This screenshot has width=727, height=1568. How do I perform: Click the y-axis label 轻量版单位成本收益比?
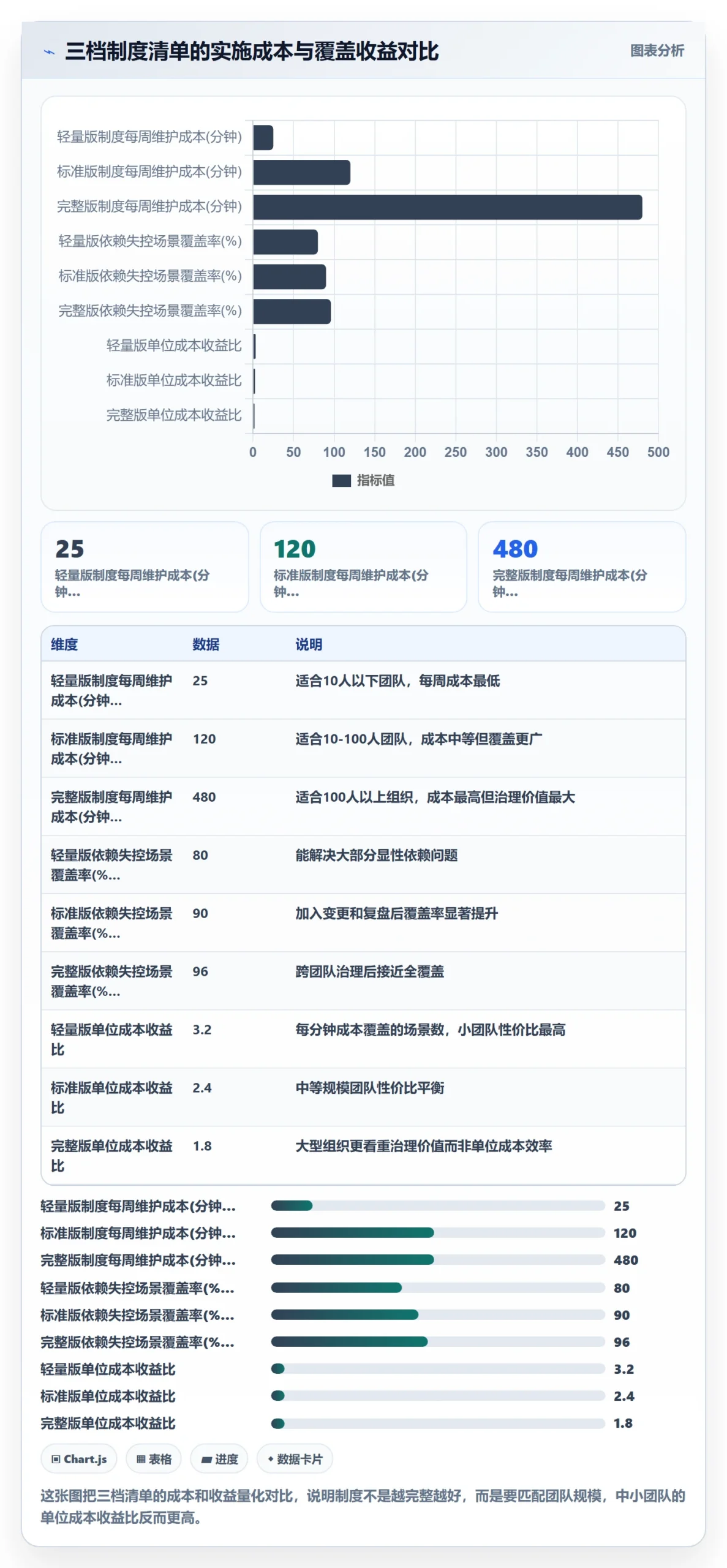click(174, 345)
